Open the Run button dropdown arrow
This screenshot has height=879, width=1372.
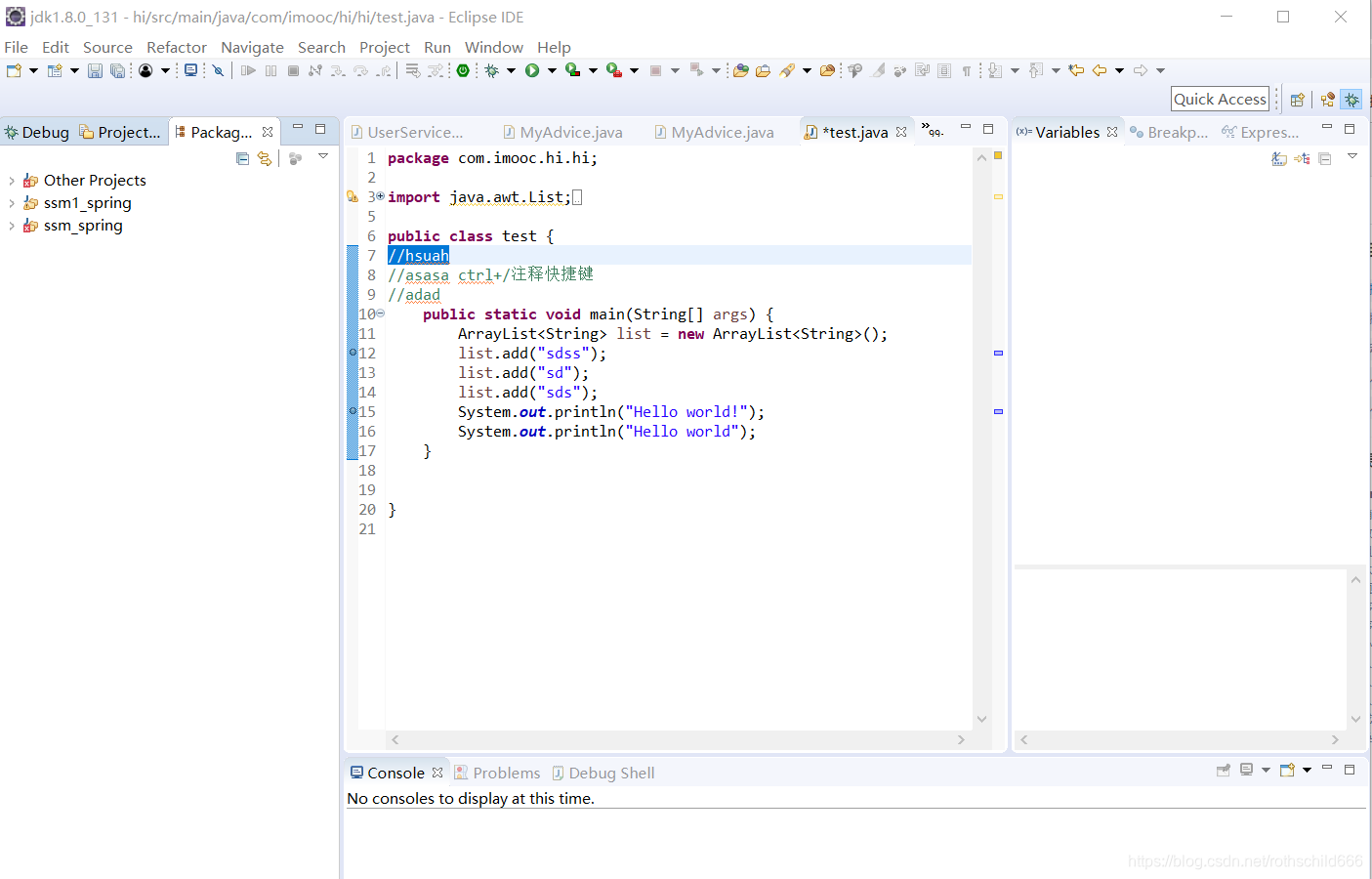(x=552, y=70)
